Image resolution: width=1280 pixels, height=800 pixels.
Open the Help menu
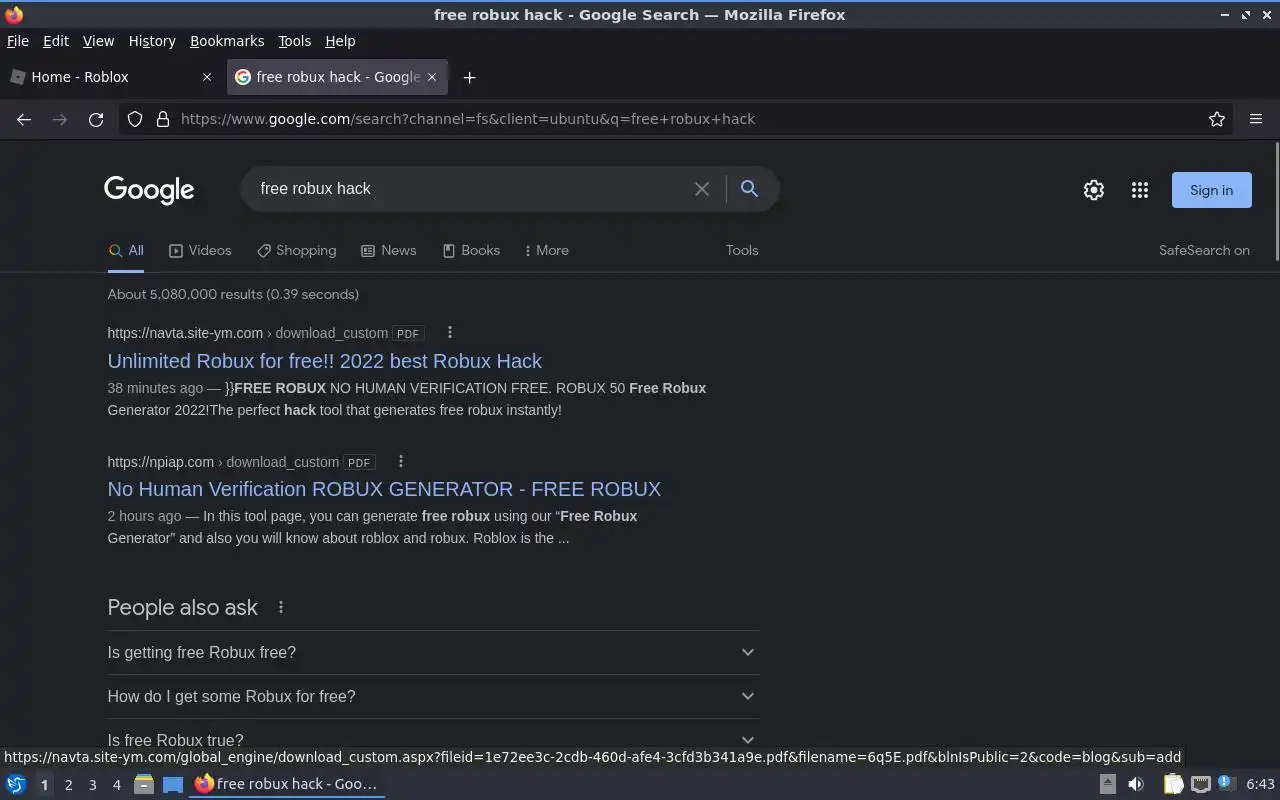coord(340,41)
